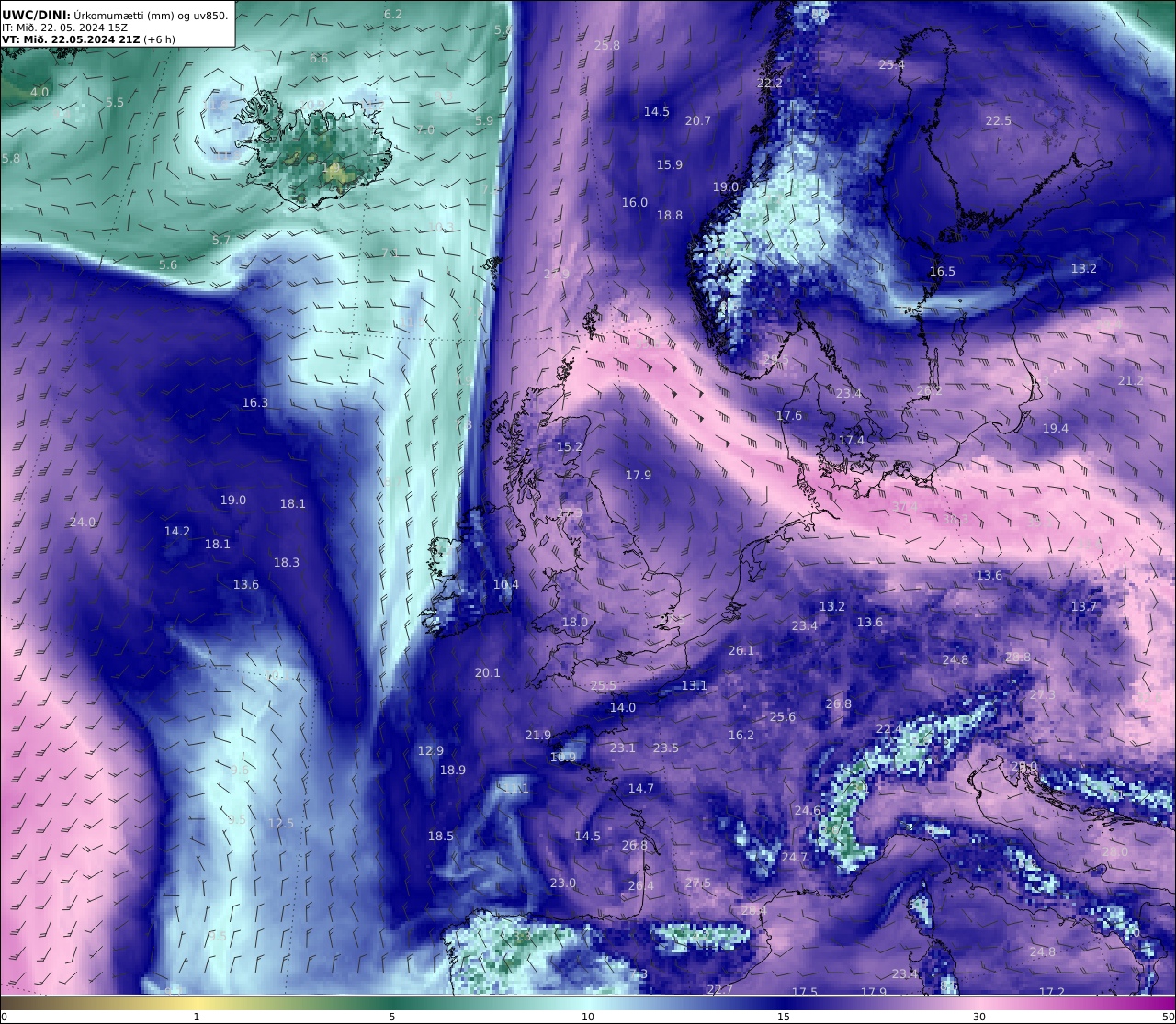This screenshot has height=1024, width=1176.
Task: Click the map value '13.7'
Action: coord(1084,606)
